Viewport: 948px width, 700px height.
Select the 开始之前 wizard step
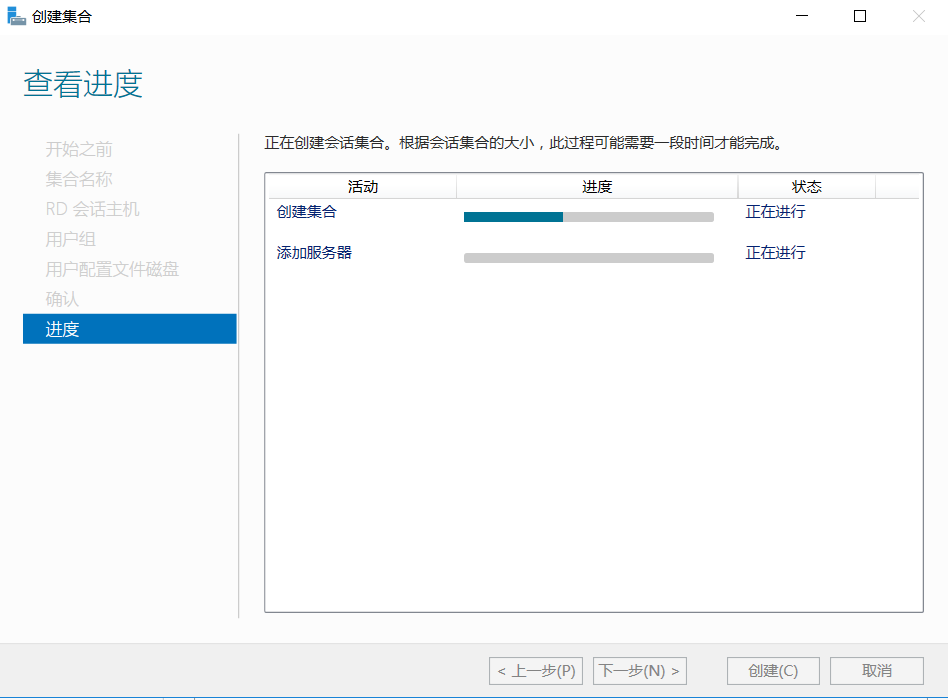point(79,149)
